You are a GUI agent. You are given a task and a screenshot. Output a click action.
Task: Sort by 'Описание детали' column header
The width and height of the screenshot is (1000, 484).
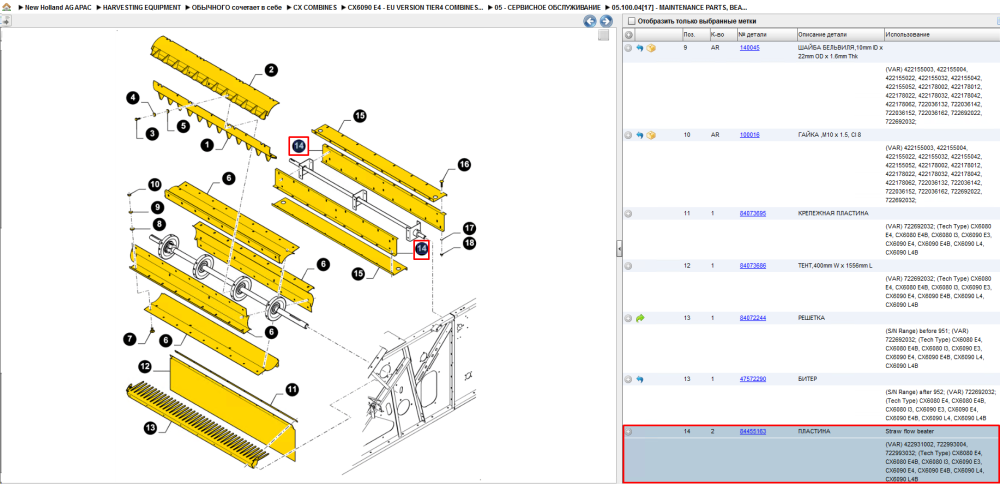[840, 34]
